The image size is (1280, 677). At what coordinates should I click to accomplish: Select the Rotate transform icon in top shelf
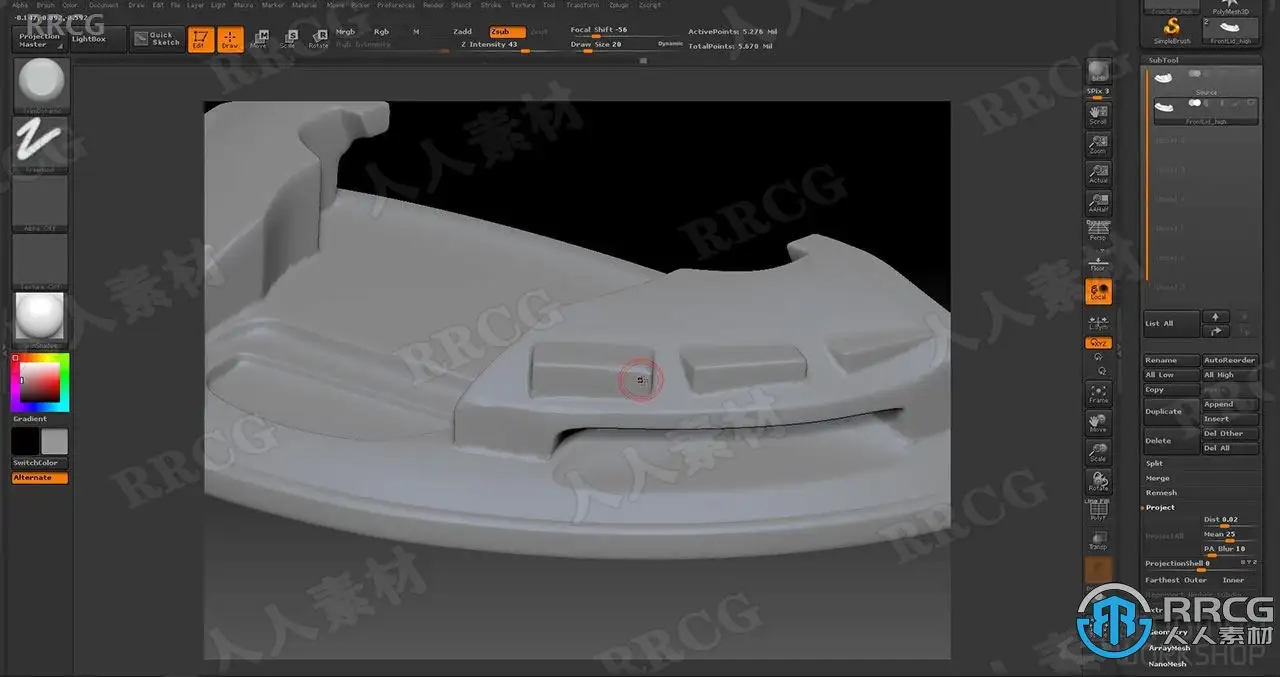pyautogui.click(x=318, y=39)
